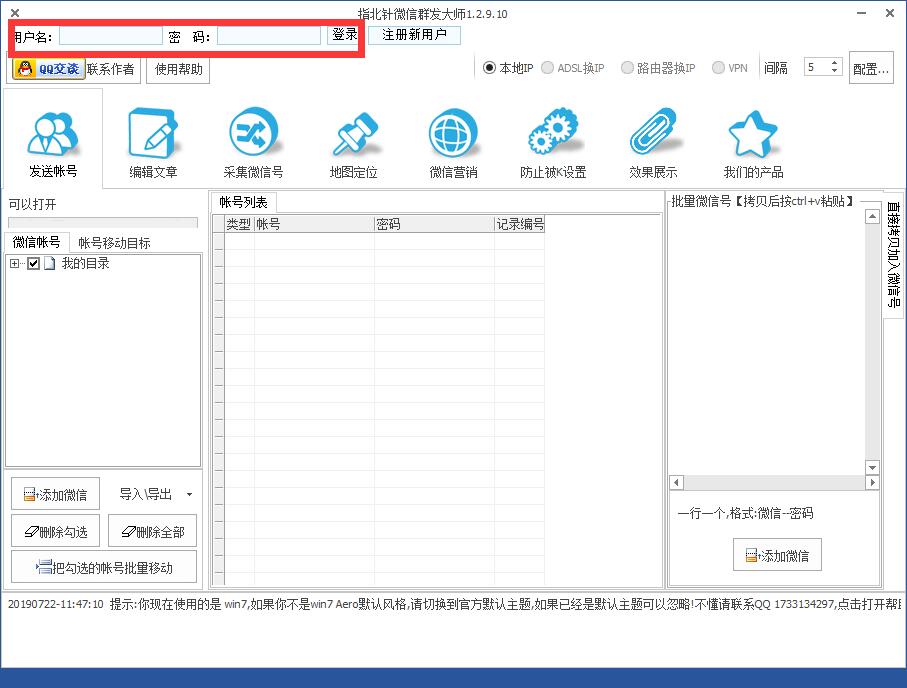The width and height of the screenshot is (907, 688).
Task: Open 效果展示 paperclip section
Action: coord(653,142)
